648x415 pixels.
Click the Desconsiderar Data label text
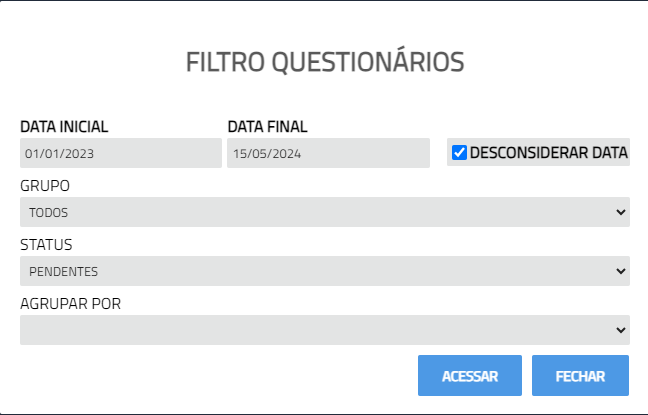548,153
